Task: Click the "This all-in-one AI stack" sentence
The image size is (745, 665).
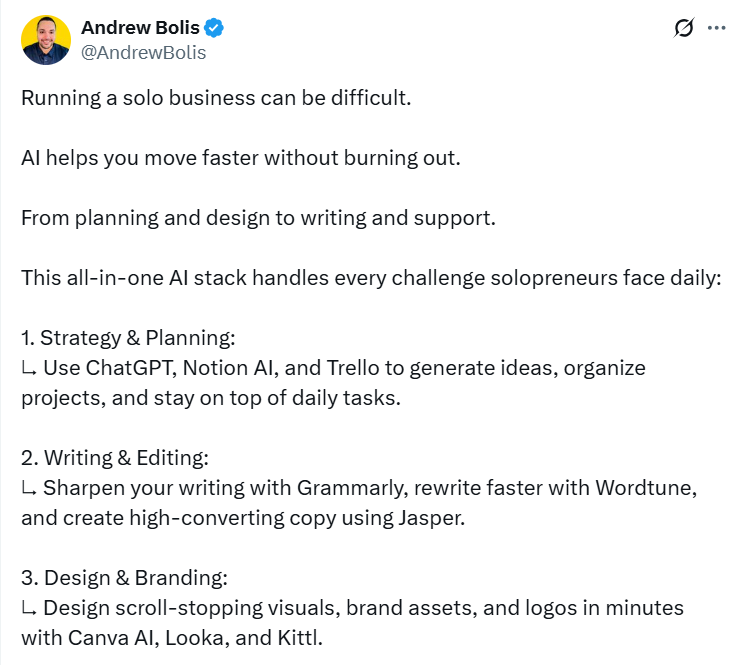Action: click(x=370, y=277)
